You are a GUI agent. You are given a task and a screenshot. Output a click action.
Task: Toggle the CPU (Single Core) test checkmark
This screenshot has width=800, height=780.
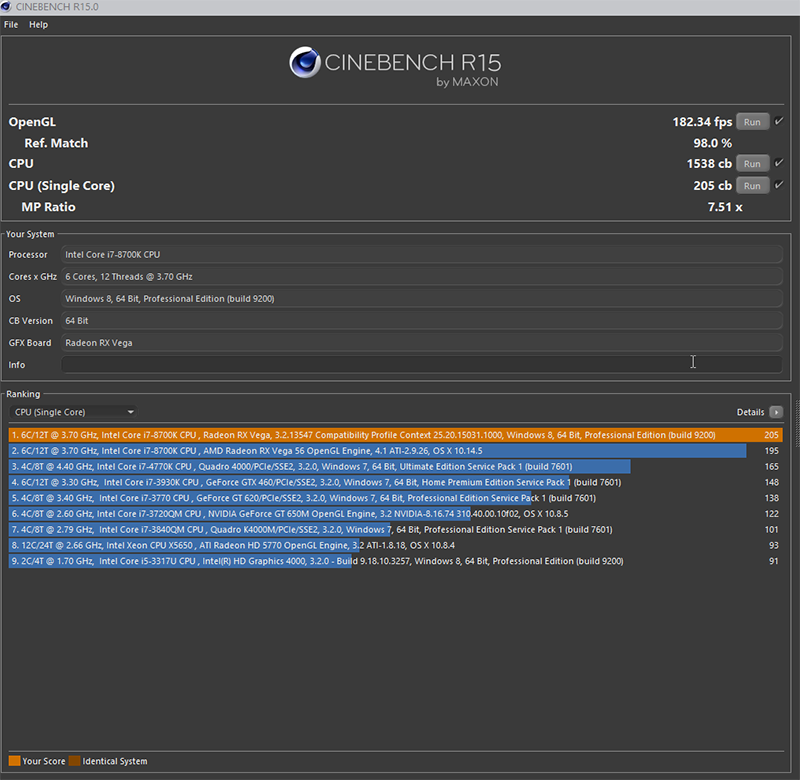tap(779, 185)
